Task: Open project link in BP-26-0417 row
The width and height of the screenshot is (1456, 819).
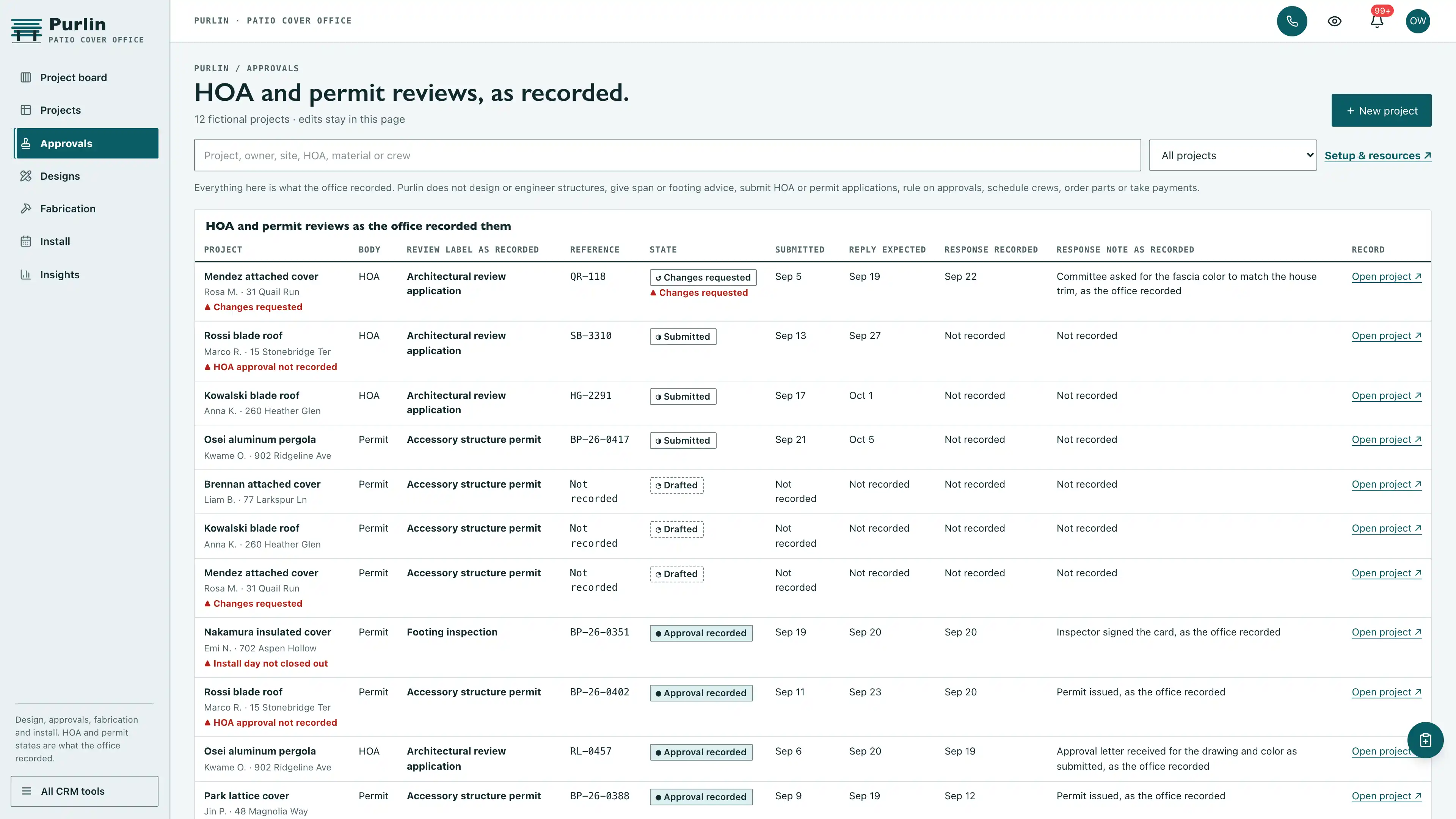Action: pos(1387,439)
